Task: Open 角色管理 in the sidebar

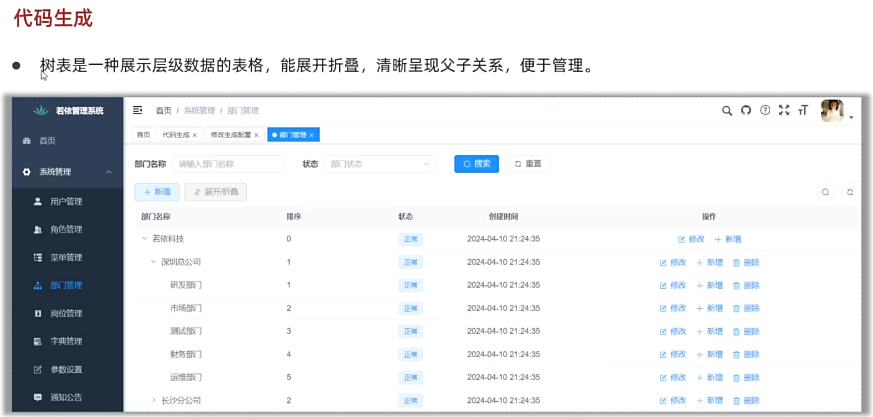Action: point(66,229)
